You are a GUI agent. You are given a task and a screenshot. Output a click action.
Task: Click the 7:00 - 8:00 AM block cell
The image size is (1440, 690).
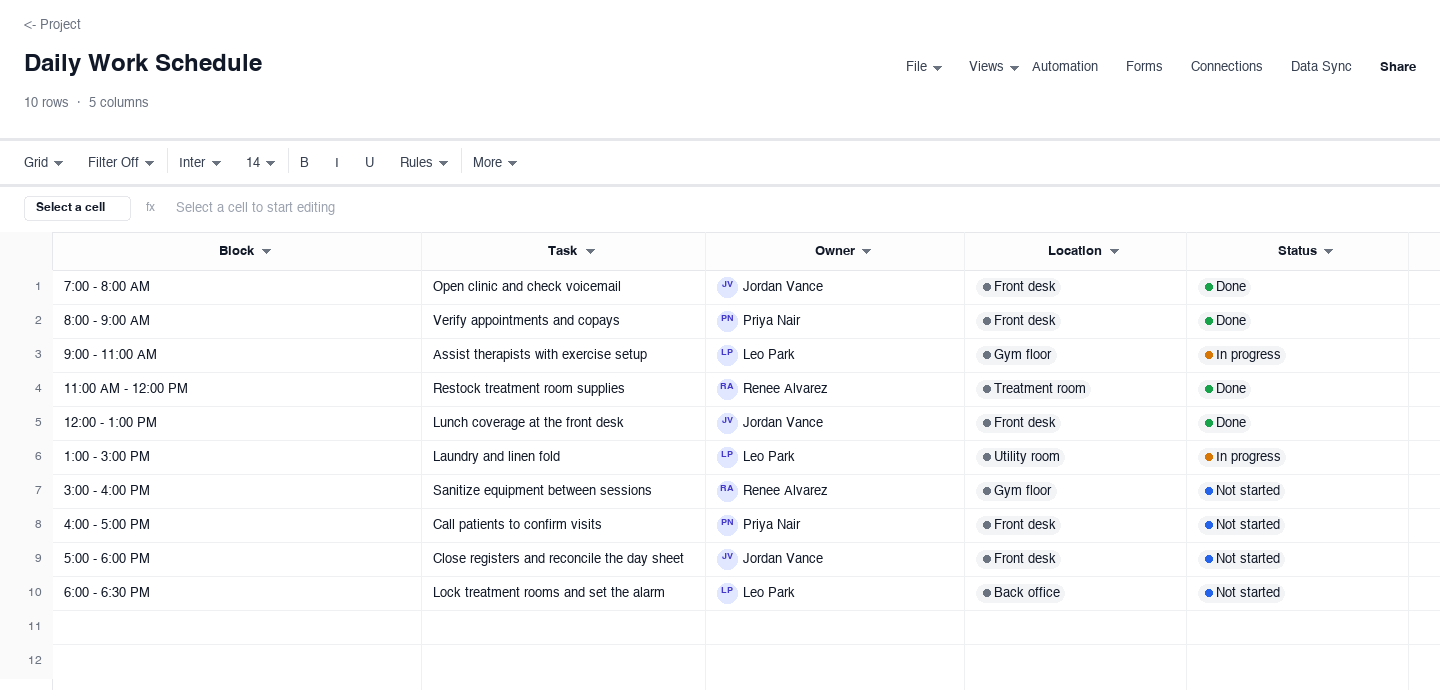point(237,287)
